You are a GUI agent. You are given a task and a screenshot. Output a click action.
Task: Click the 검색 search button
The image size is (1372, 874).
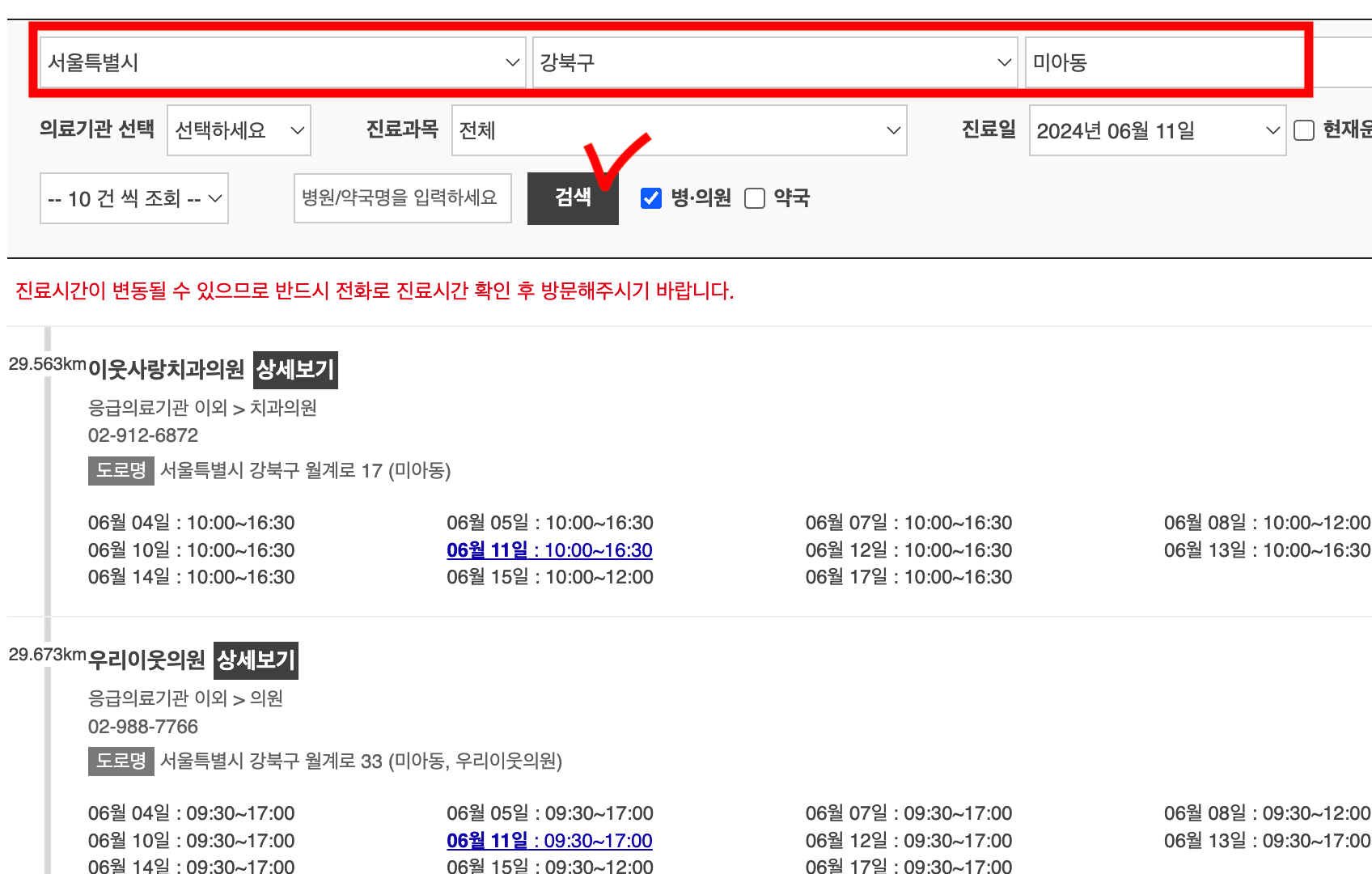pyautogui.click(x=573, y=197)
